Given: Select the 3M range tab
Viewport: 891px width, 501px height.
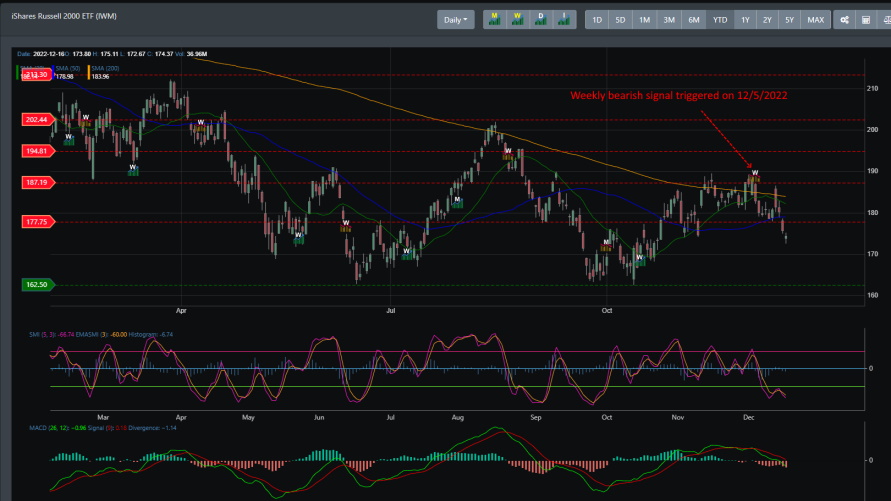Looking at the screenshot, I should pos(669,20).
